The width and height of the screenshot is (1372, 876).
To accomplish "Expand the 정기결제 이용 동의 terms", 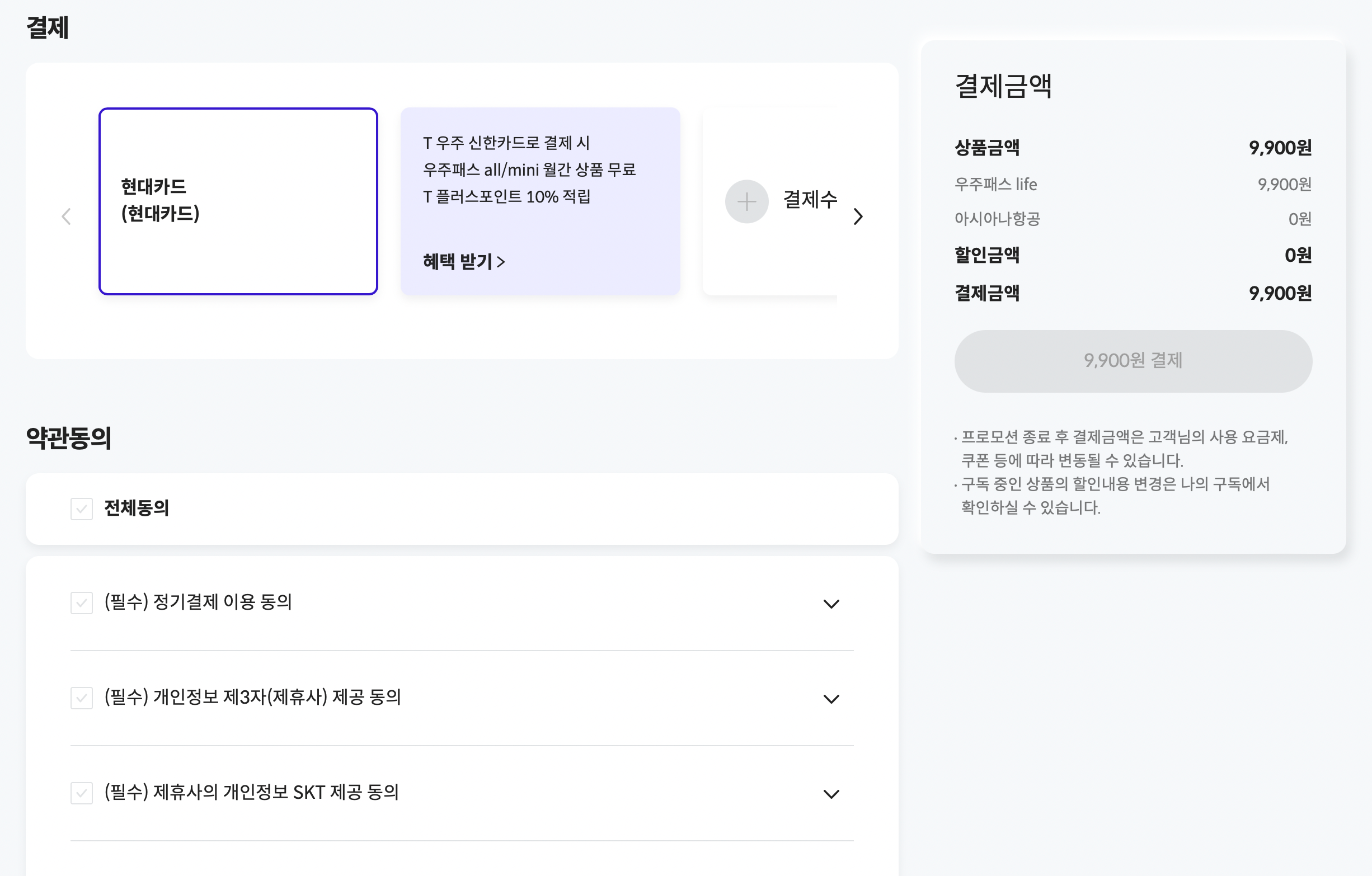I will pos(832,604).
